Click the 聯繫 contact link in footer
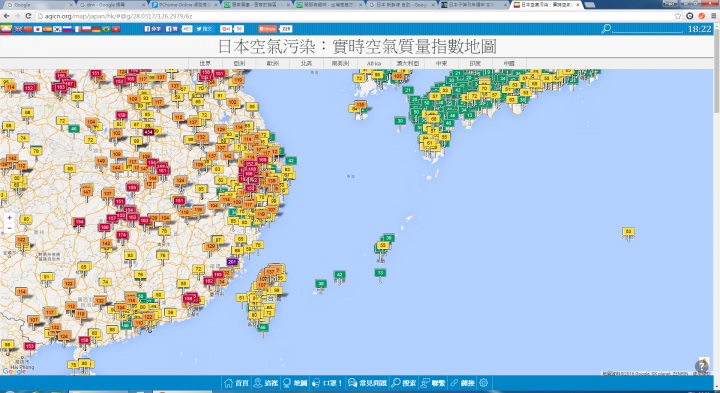Image resolution: width=720 pixels, height=393 pixels. (x=433, y=383)
